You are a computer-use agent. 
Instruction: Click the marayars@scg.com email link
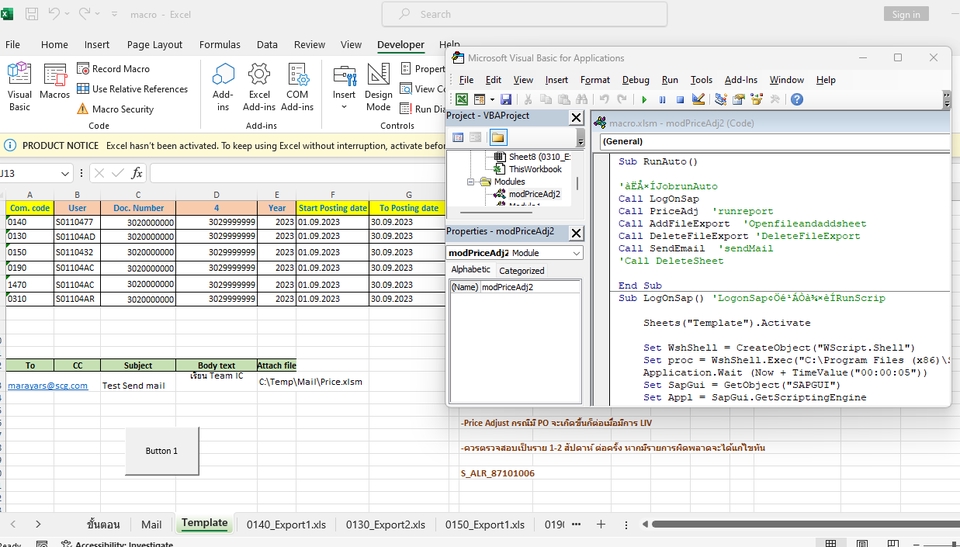[48, 385]
